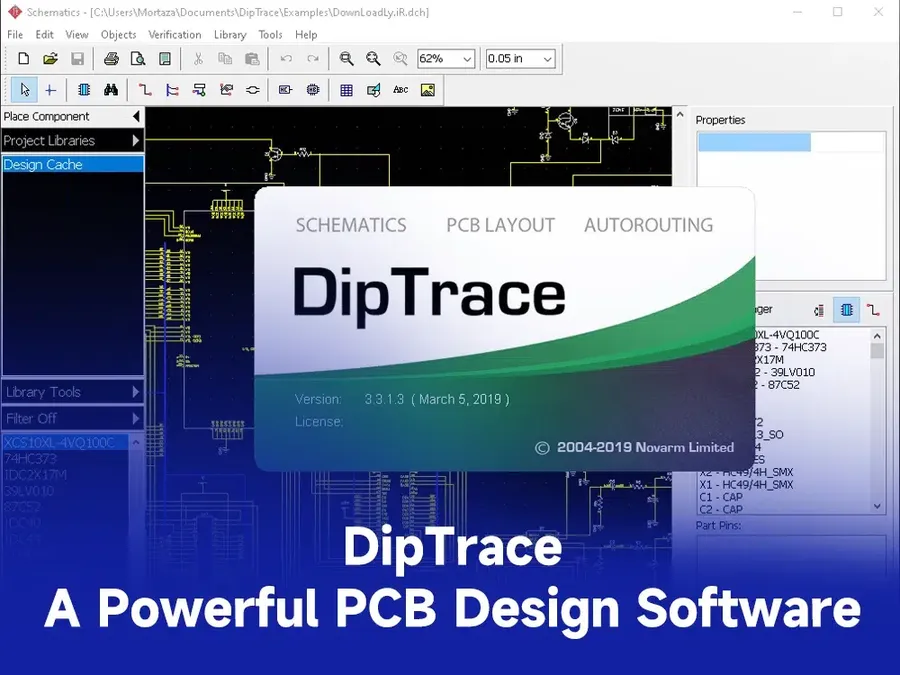Screen dimensions: 900x675
Task: Click the place component chip icon
Action: [84, 90]
